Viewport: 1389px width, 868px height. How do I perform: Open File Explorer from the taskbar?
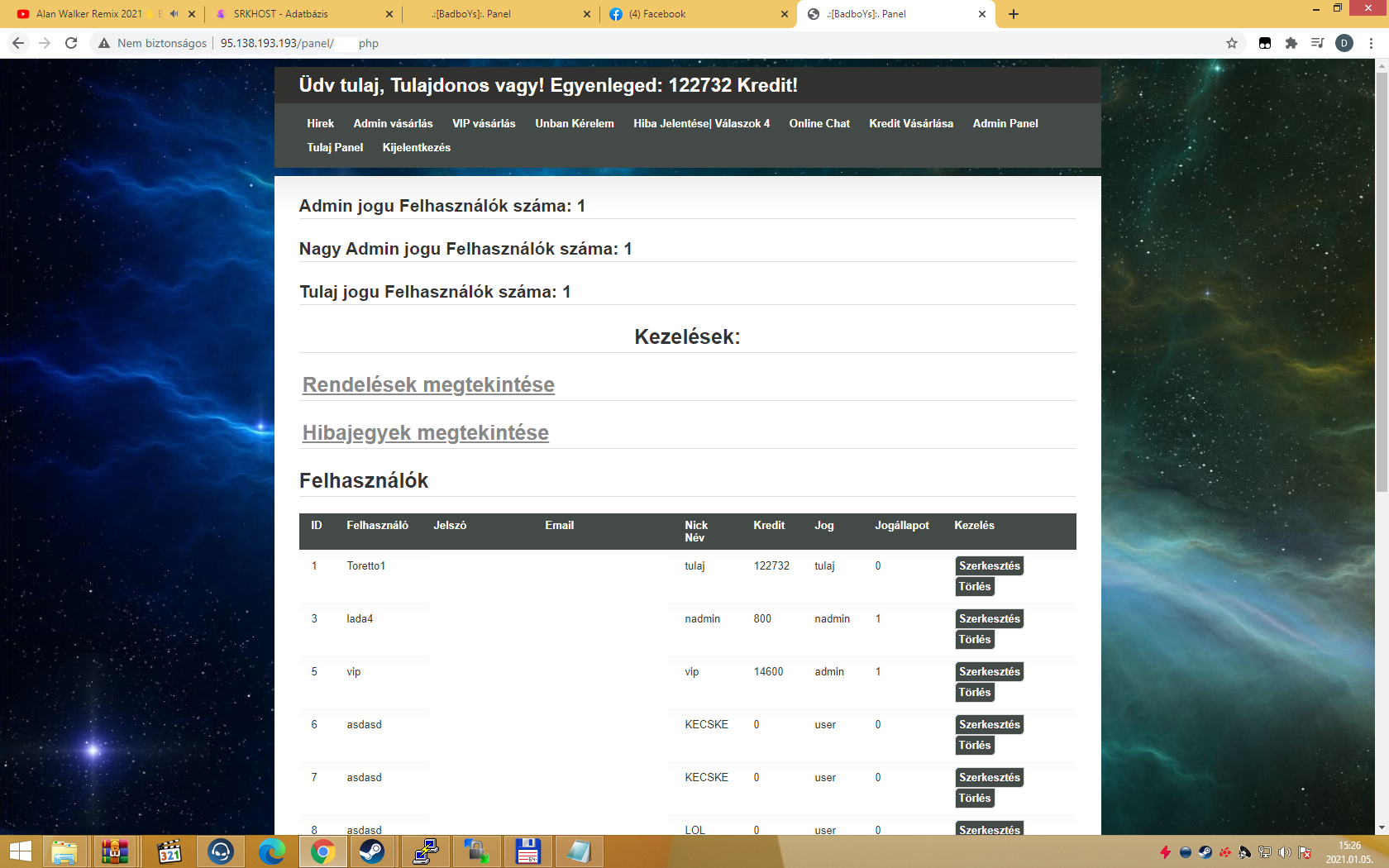click(x=64, y=851)
